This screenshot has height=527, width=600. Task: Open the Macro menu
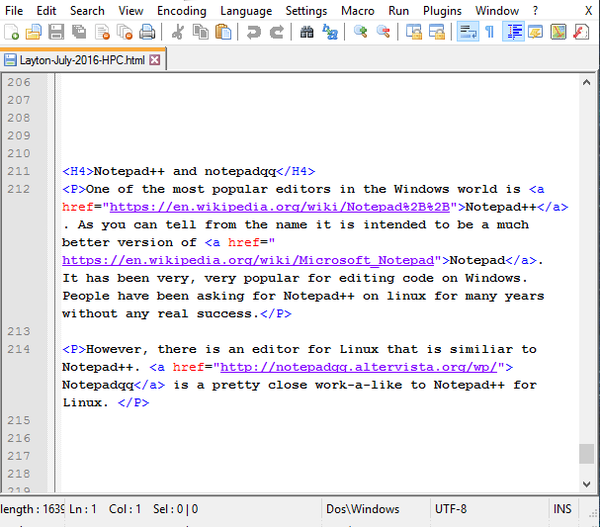(357, 11)
